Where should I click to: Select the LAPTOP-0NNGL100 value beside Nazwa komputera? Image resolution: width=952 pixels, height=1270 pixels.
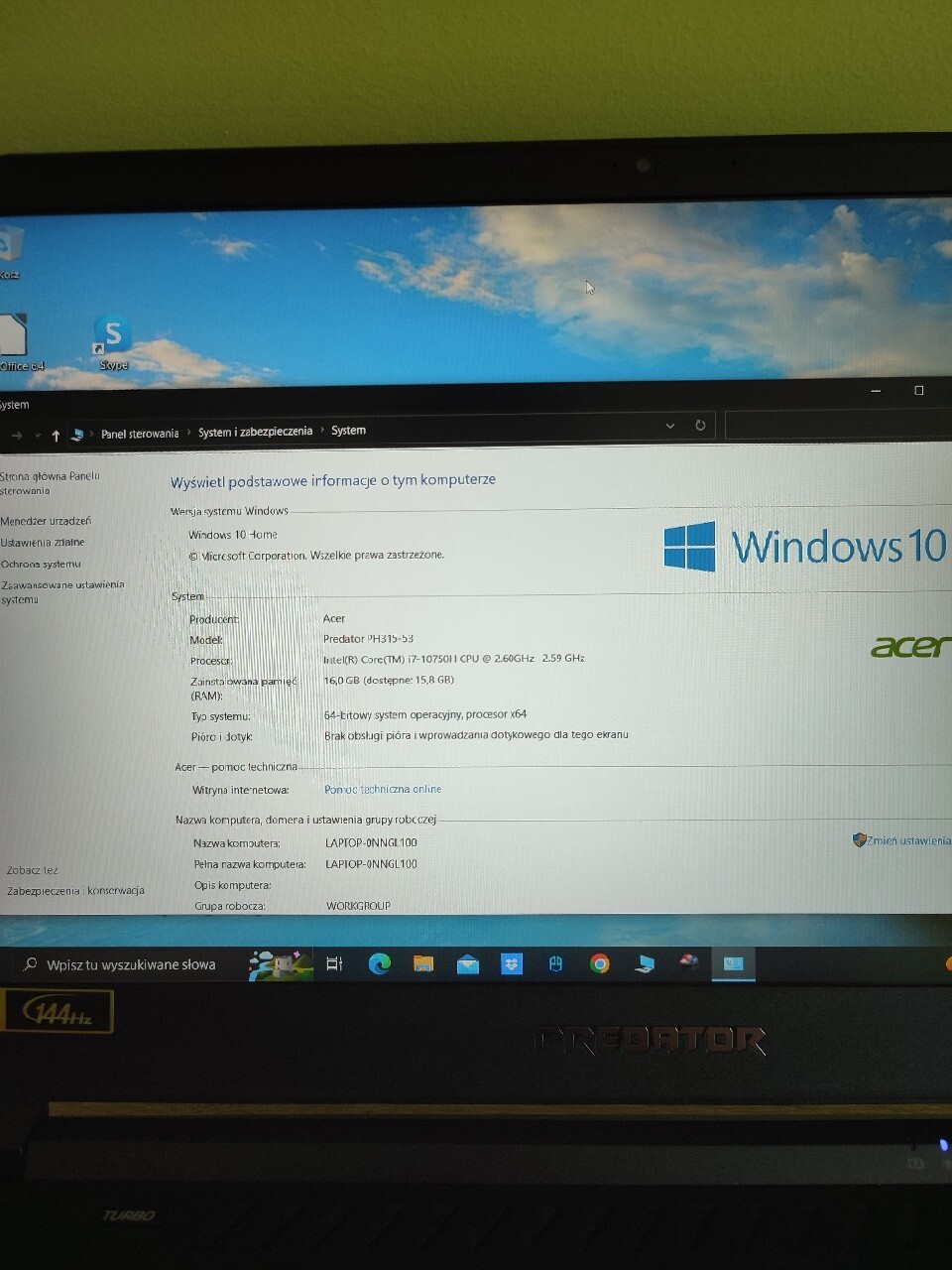(371, 842)
